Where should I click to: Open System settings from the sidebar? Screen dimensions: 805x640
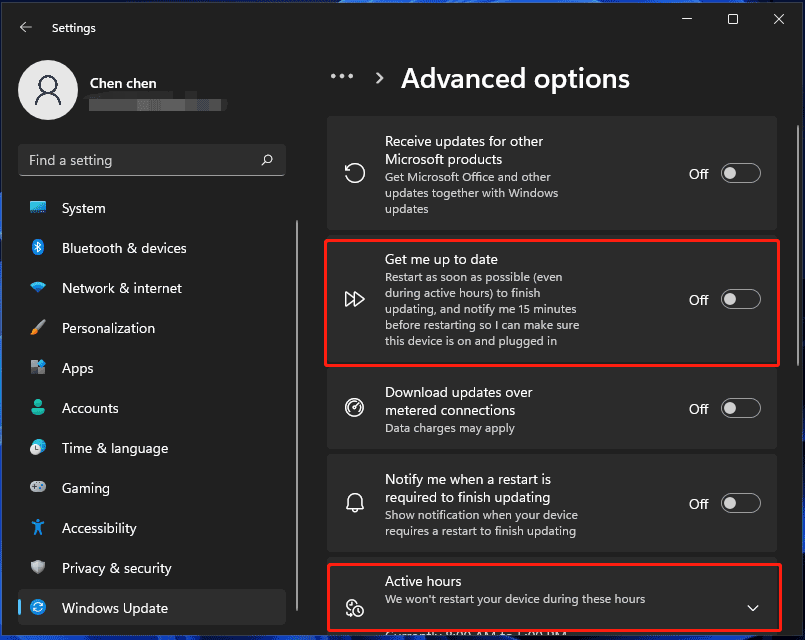click(83, 208)
